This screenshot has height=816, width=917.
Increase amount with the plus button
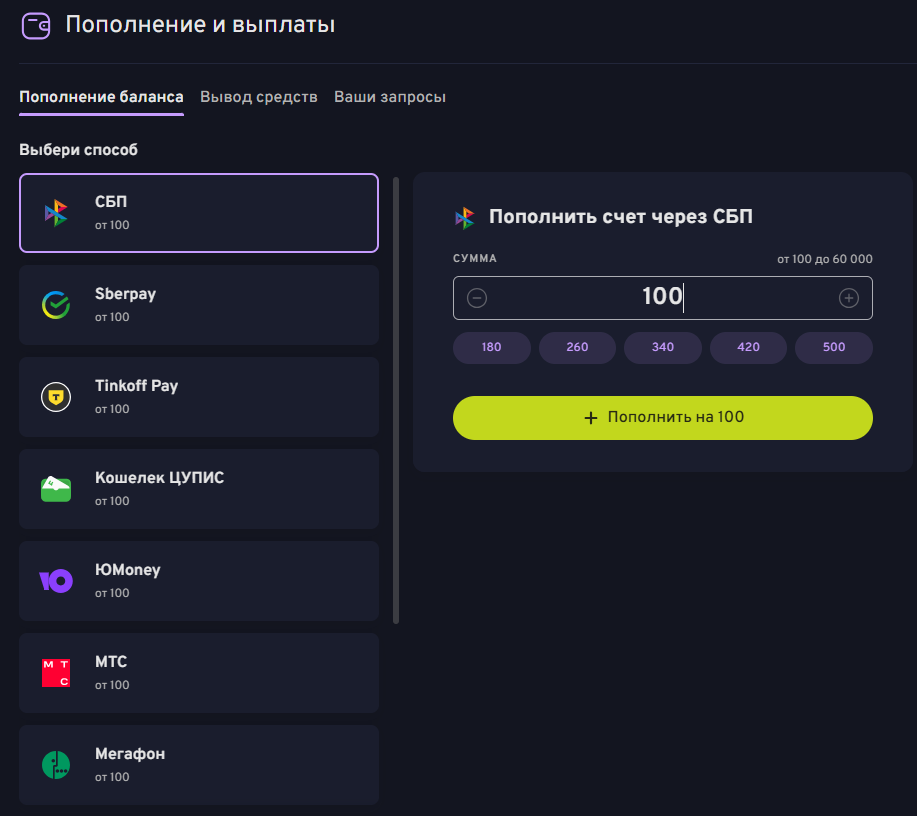[x=849, y=298]
